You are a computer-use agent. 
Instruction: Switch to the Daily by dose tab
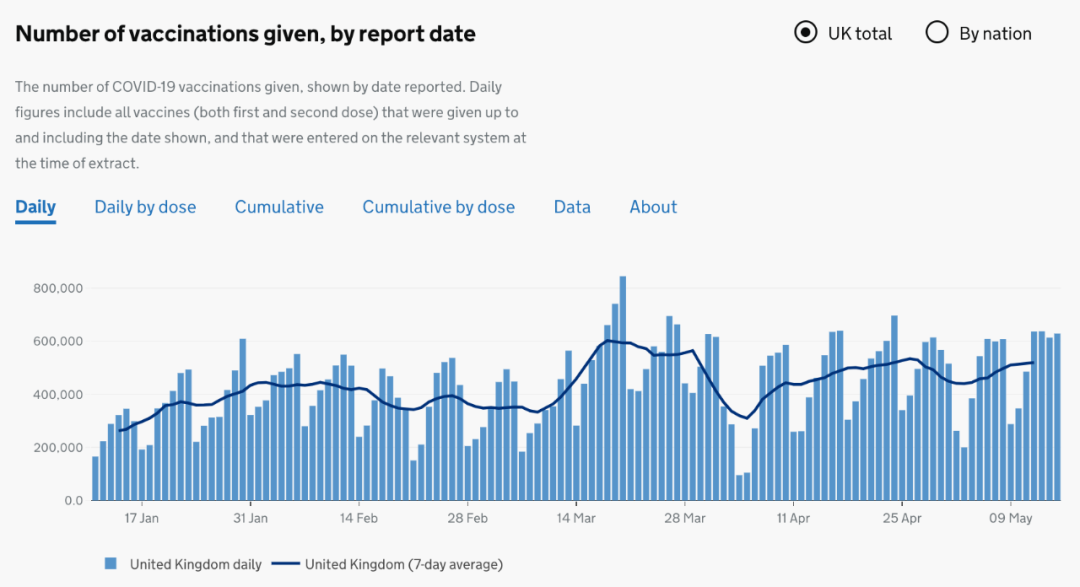pyautogui.click(x=145, y=207)
